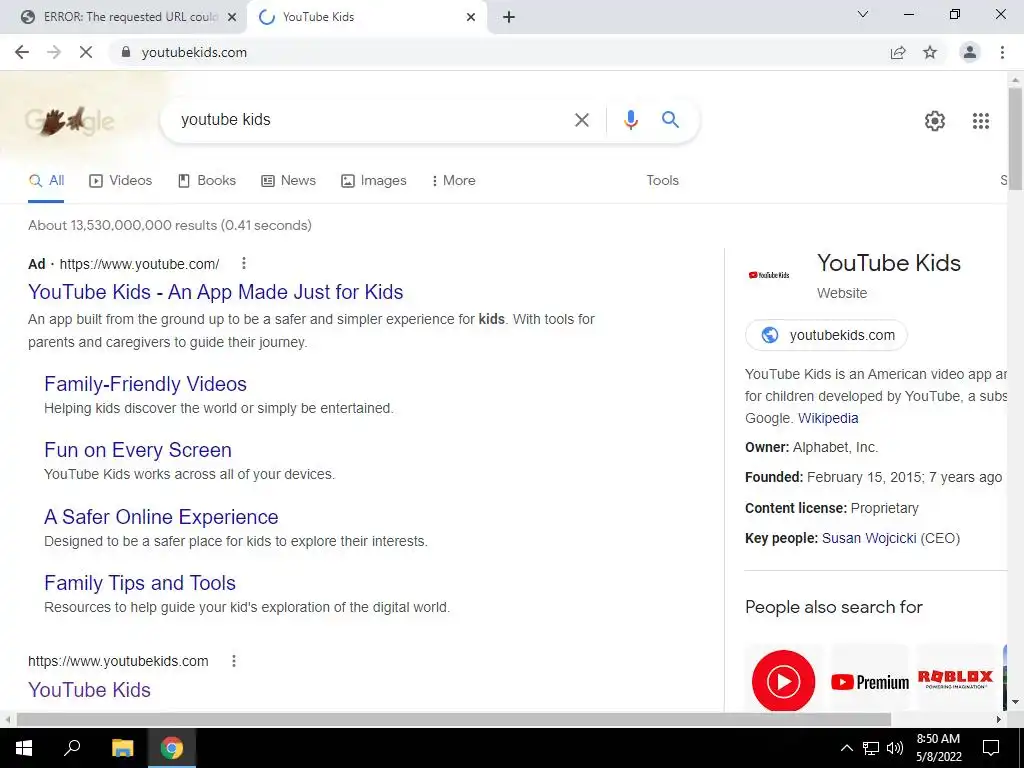Switch to the ERROR browser tab

[121, 17]
